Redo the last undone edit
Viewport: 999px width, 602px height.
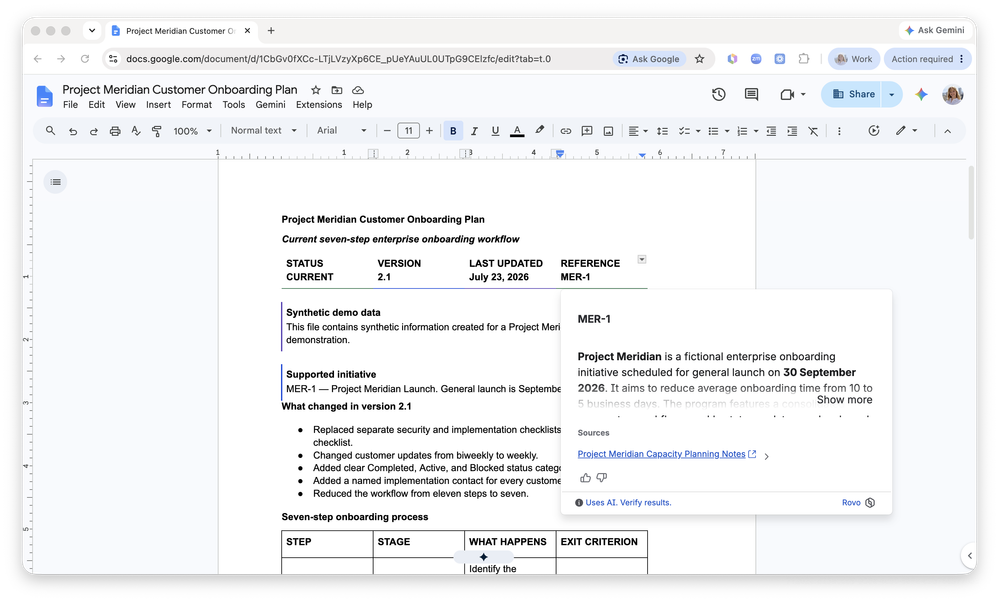click(94, 131)
